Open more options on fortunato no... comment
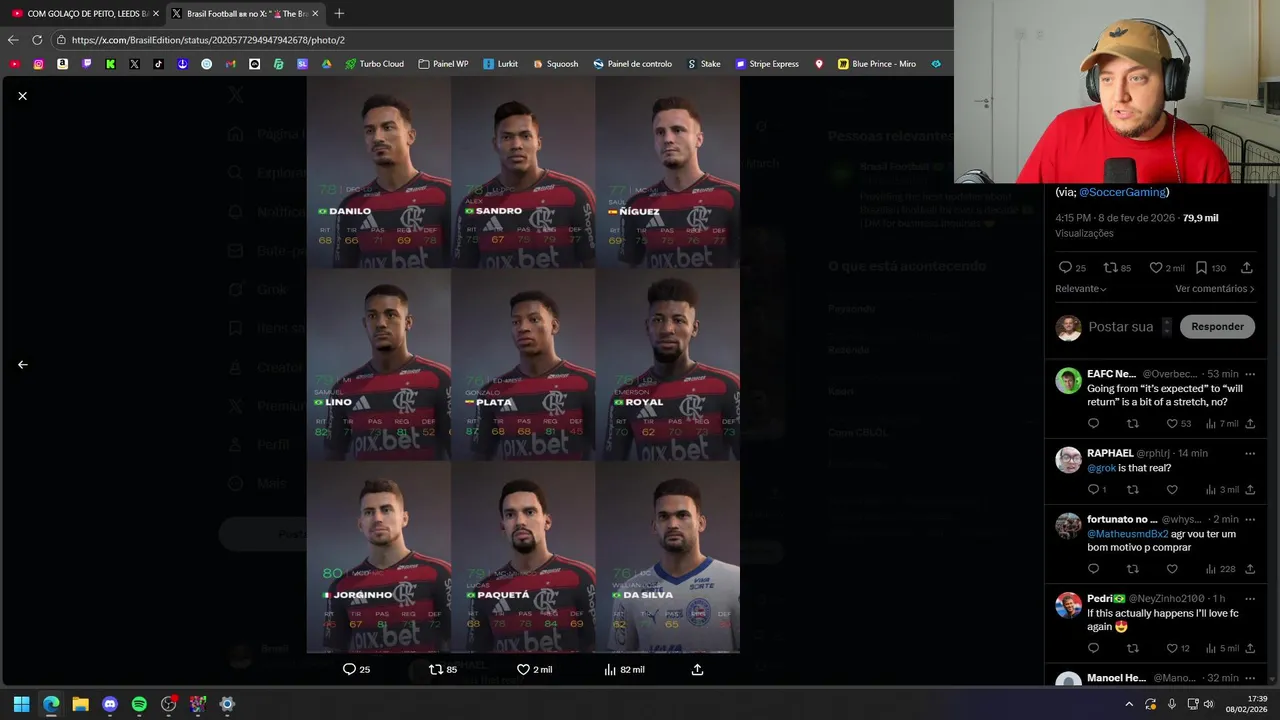The height and width of the screenshot is (720, 1280). [1250, 519]
